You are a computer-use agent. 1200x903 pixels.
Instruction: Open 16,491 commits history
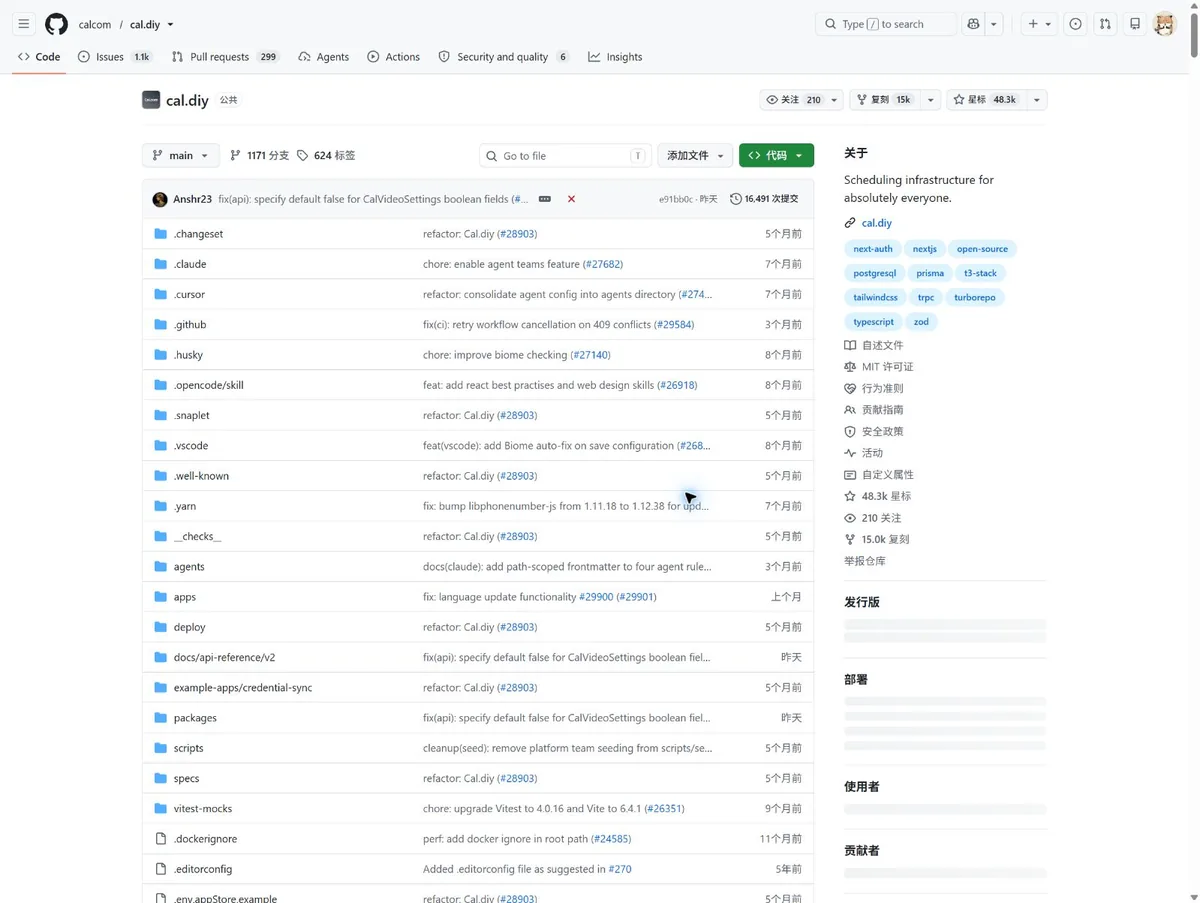[x=764, y=199]
